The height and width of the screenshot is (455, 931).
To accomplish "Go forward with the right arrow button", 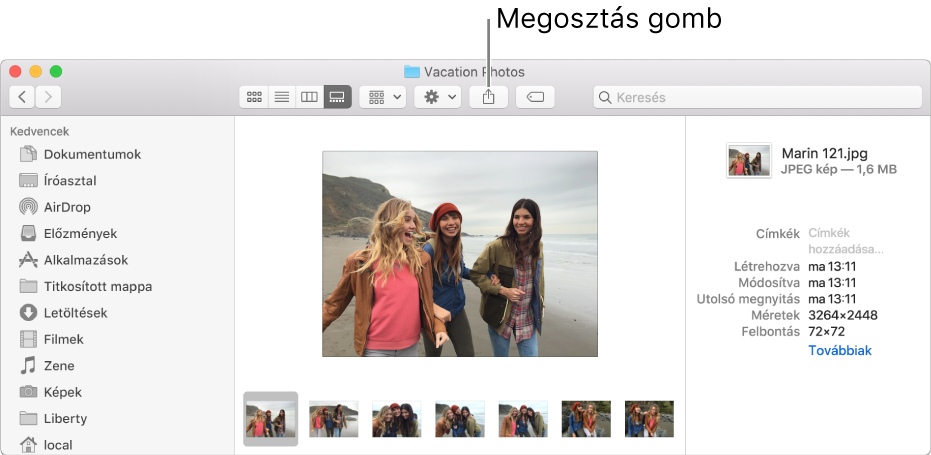I will coord(48,97).
